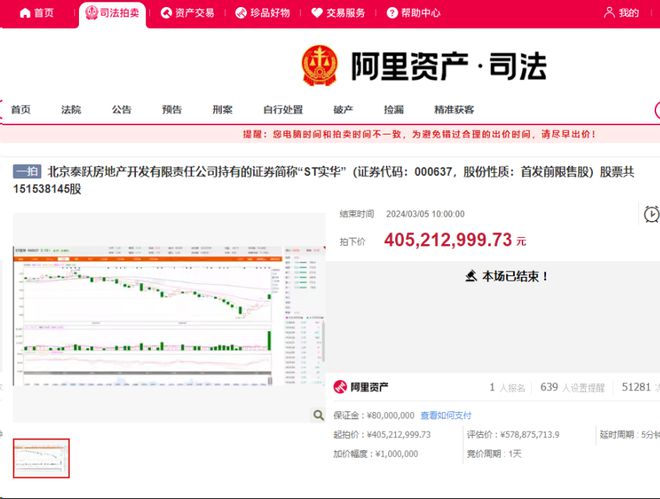Open the 精准获客 navigation tab
Image resolution: width=660 pixels, height=499 pixels.
[x=454, y=110]
